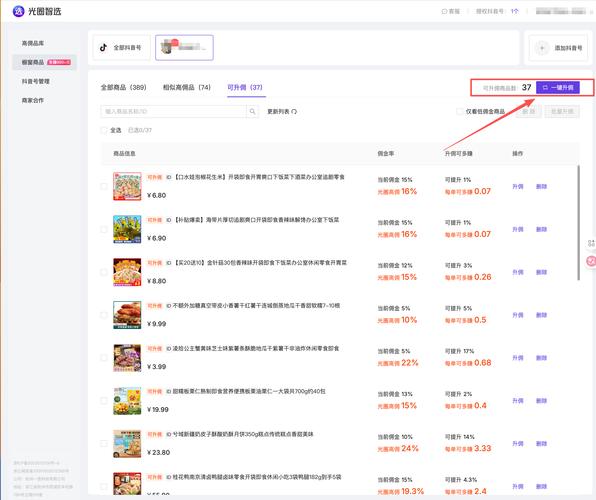
Task: Click the product name search field
Action: point(174,111)
